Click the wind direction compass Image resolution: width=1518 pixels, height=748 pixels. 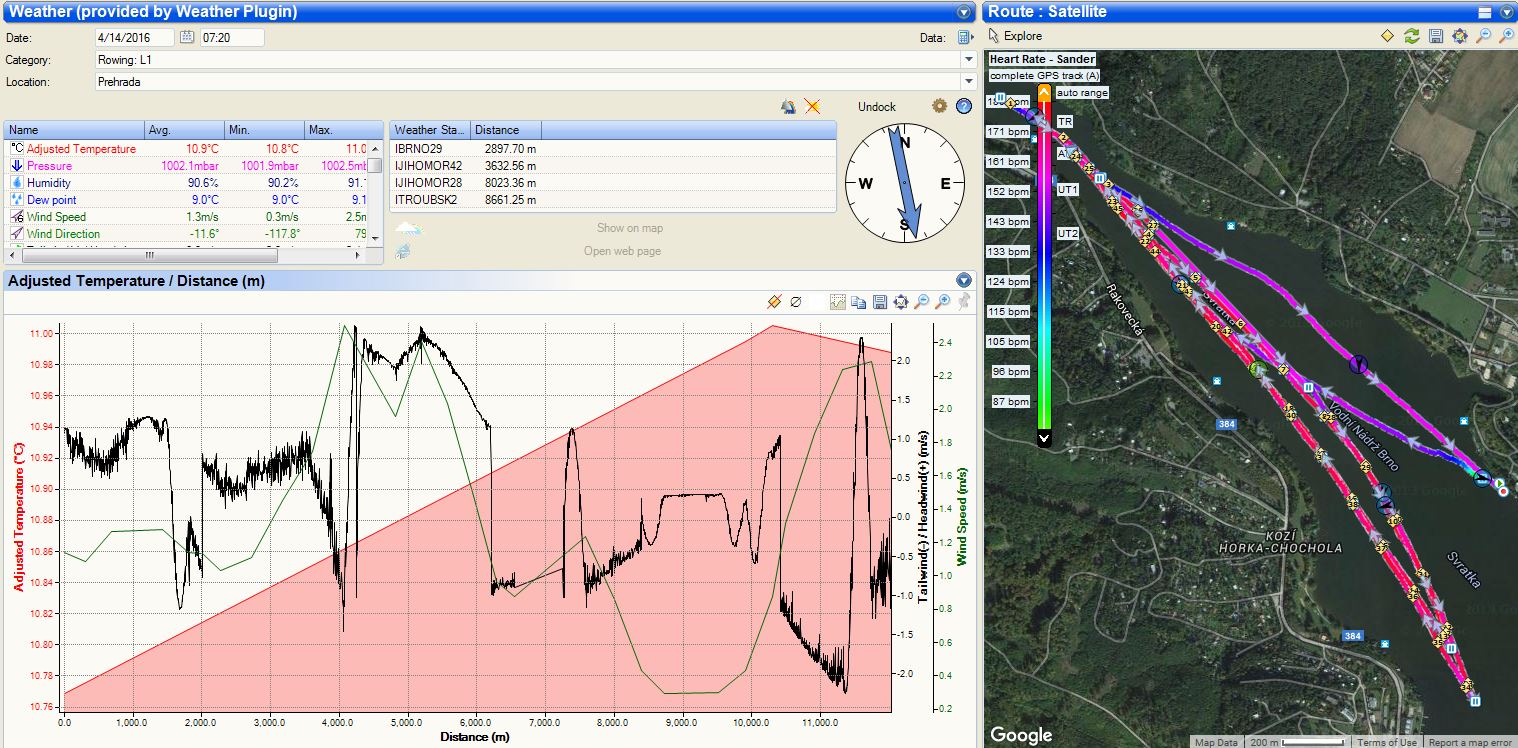click(x=905, y=183)
